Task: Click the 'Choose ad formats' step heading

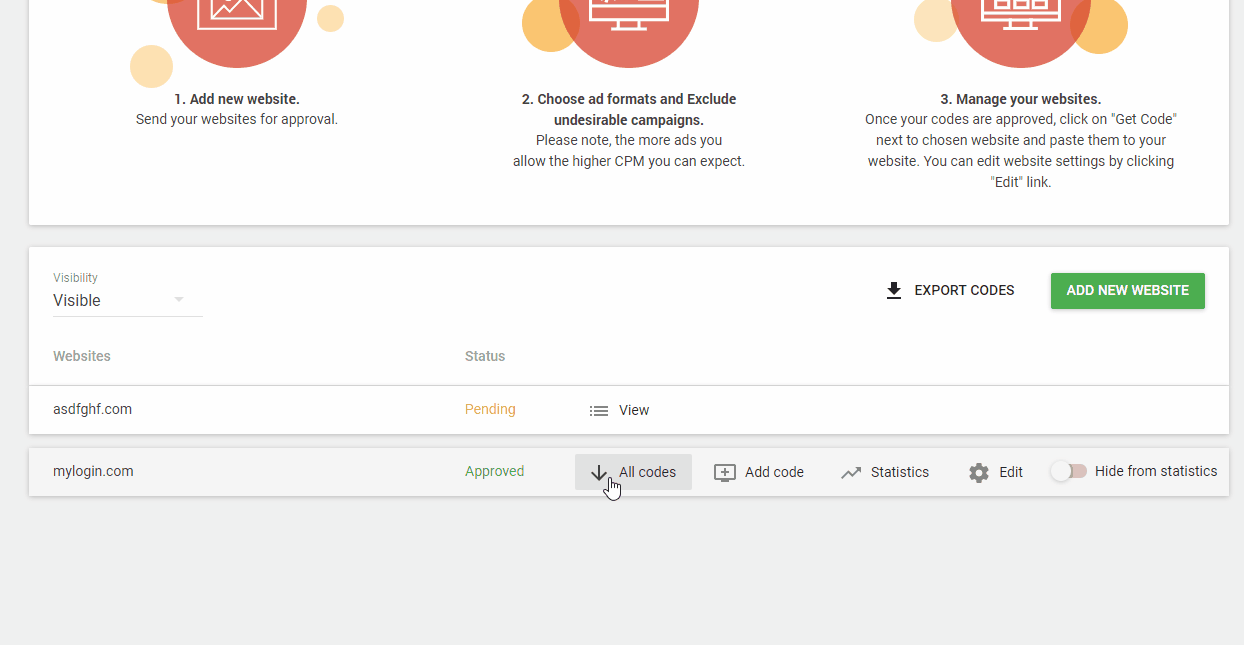Action: pos(629,109)
